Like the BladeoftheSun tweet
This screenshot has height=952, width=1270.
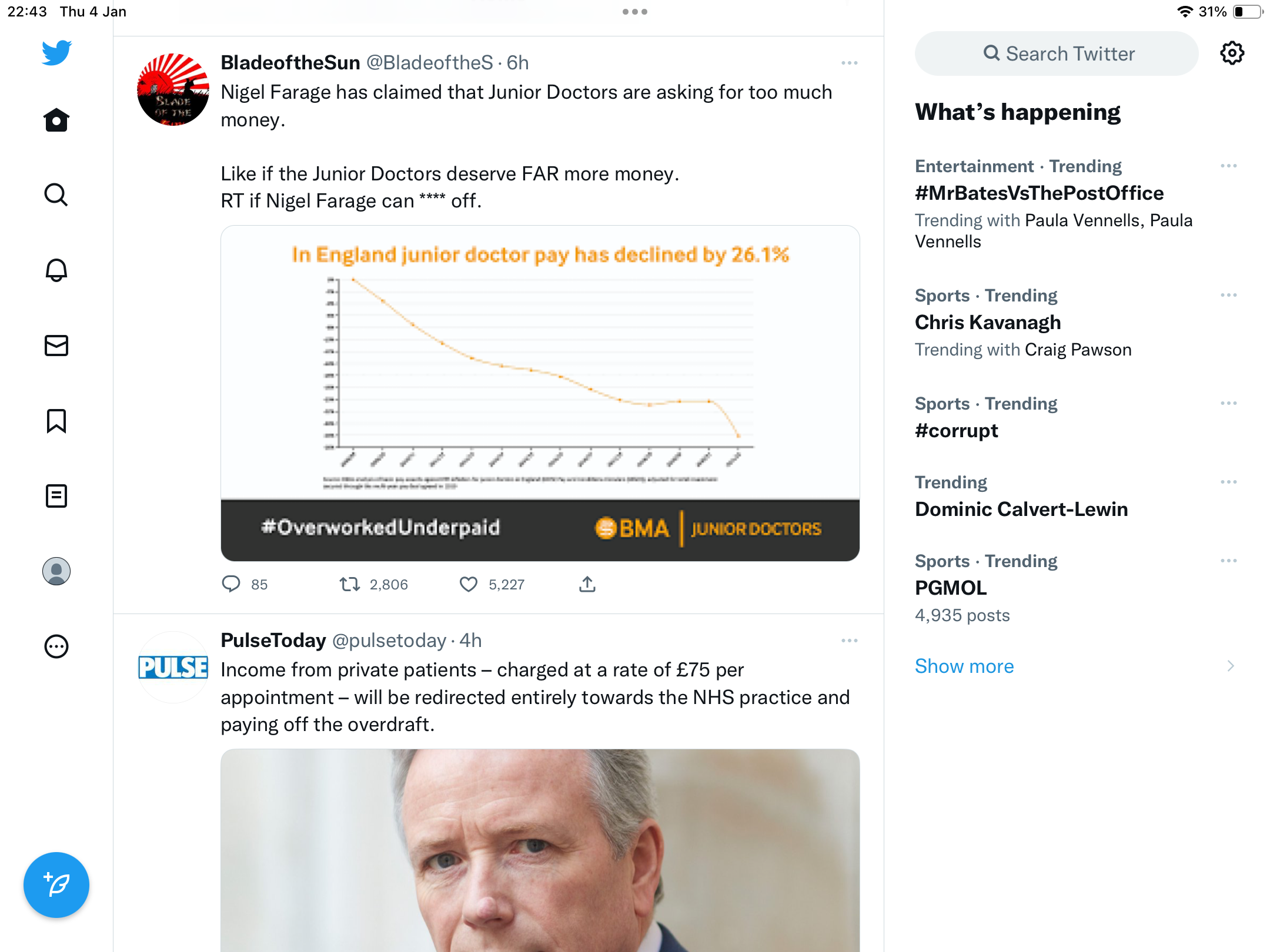pyautogui.click(x=469, y=584)
